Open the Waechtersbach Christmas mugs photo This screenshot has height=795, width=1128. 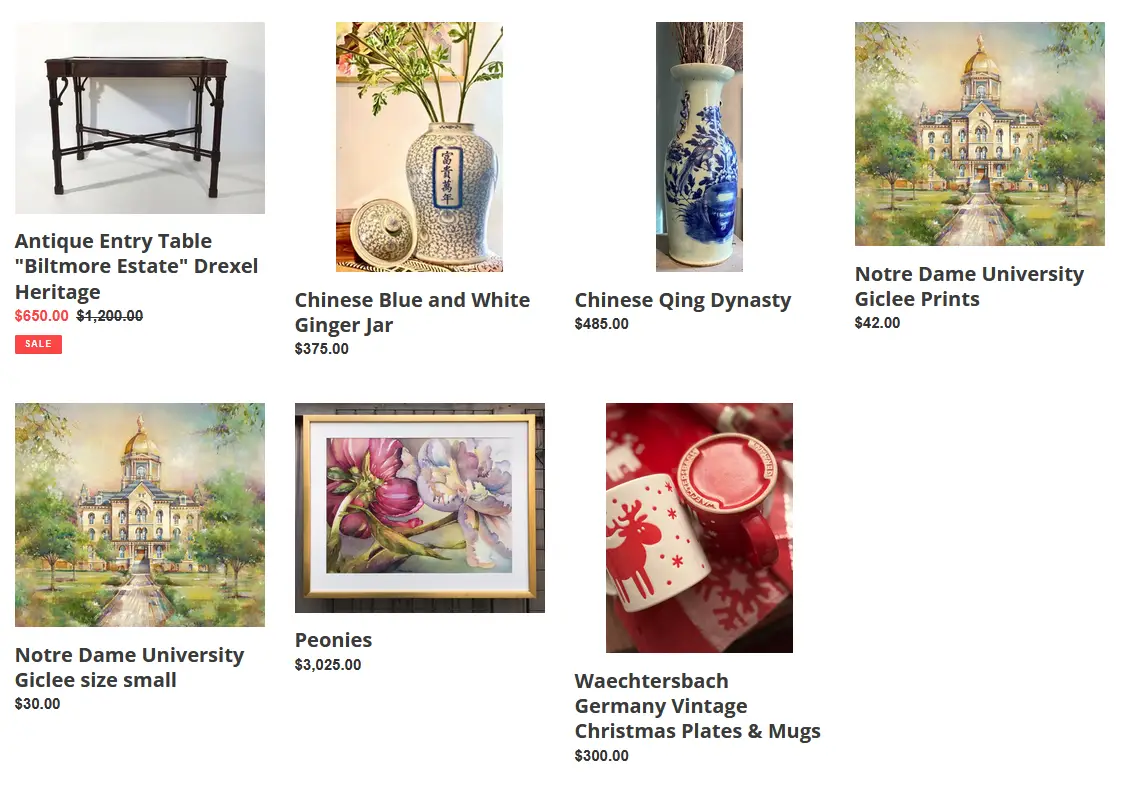[x=699, y=528]
